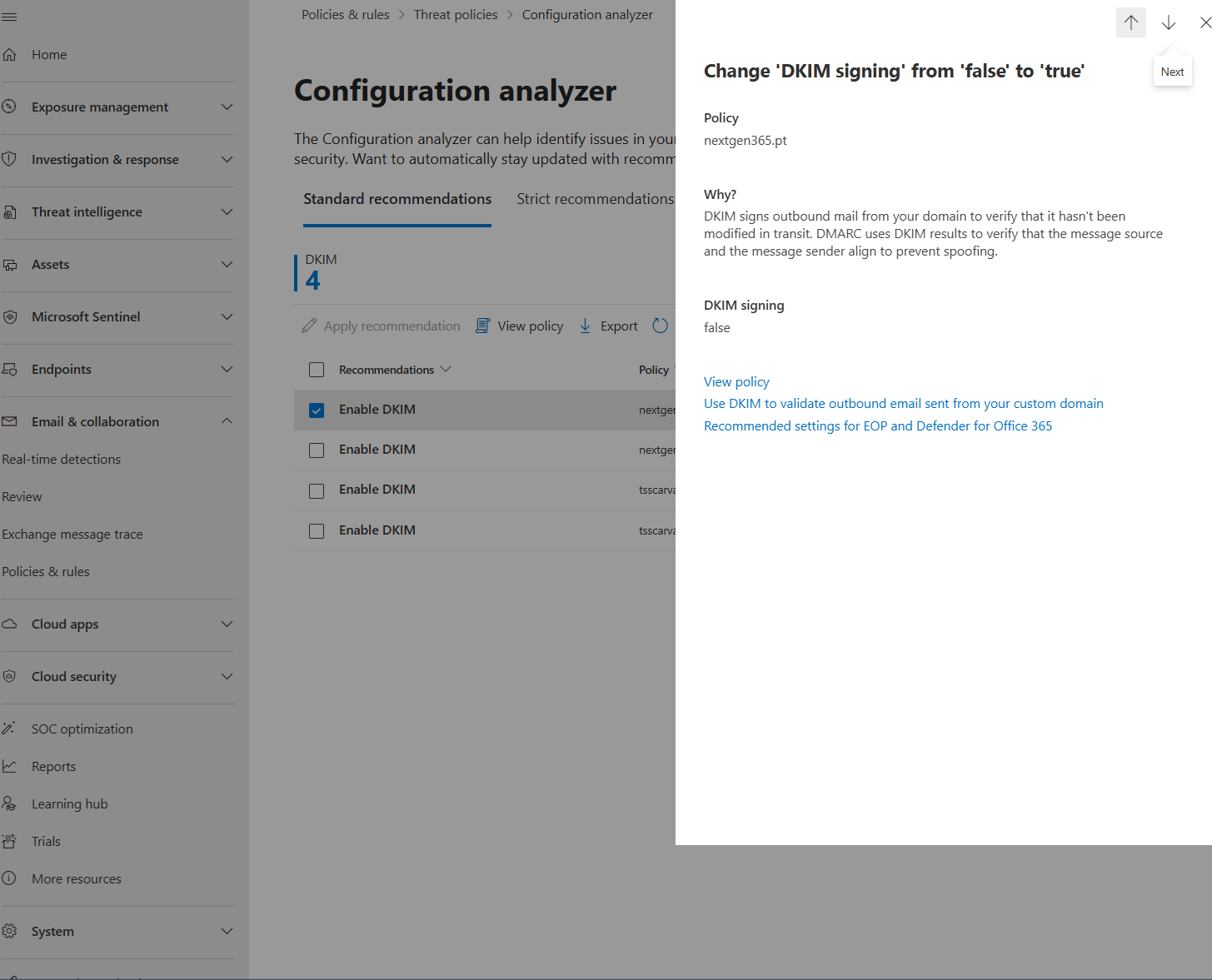Open the hamburger navigation menu icon
The height and width of the screenshot is (980, 1212).
point(9,17)
